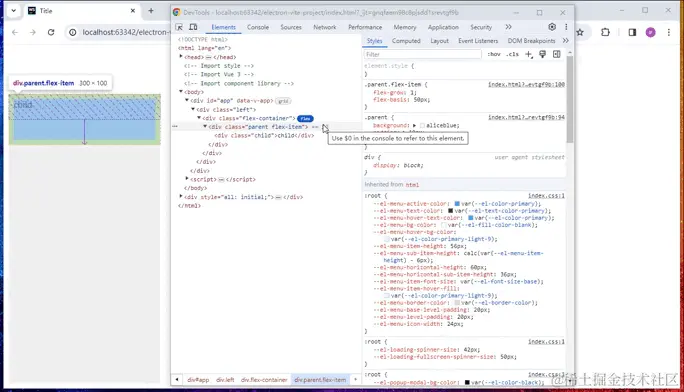Open the Application panel tab

(443, 27)
